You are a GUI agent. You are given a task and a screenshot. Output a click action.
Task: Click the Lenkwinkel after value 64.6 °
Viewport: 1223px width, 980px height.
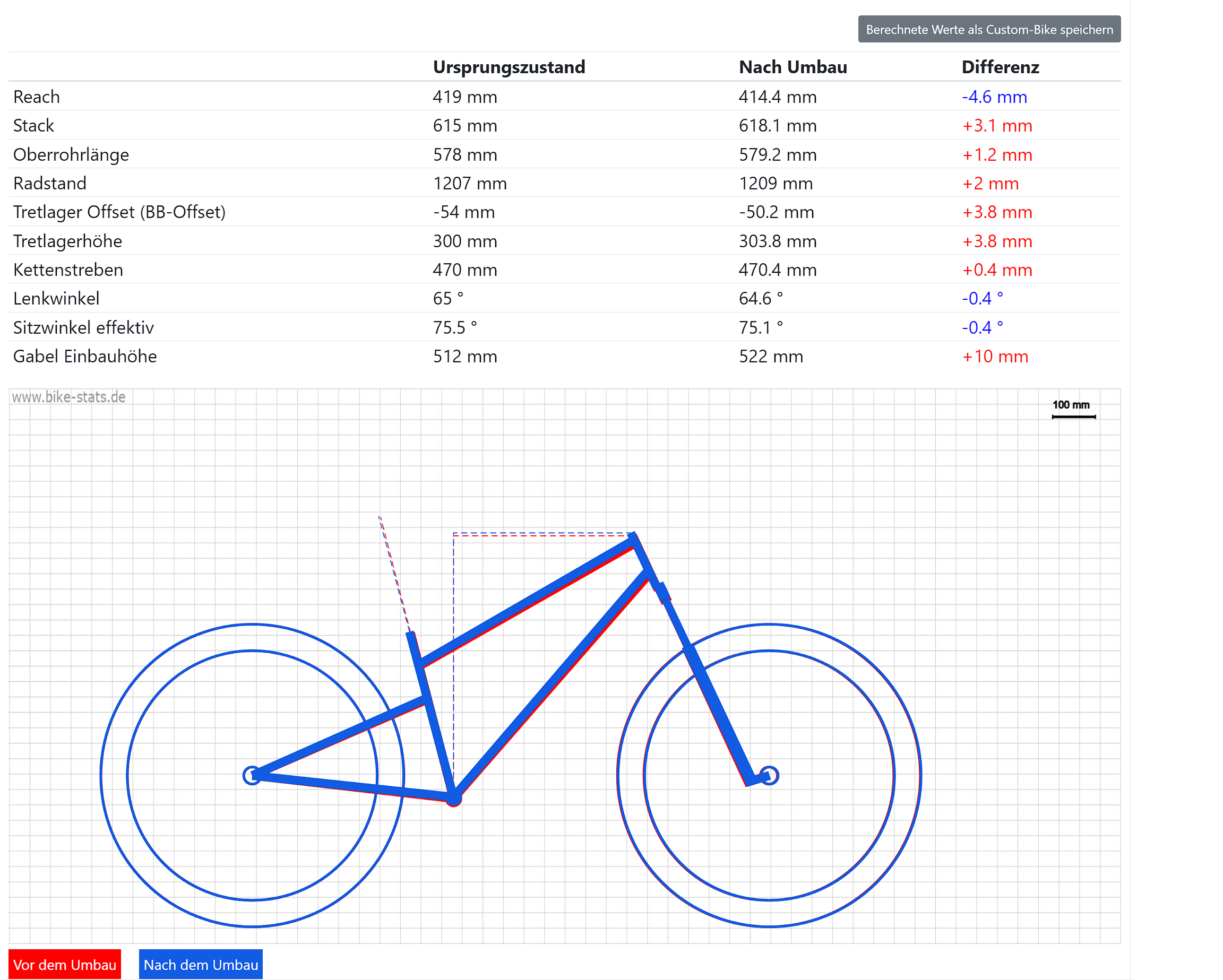click(760, 298)
